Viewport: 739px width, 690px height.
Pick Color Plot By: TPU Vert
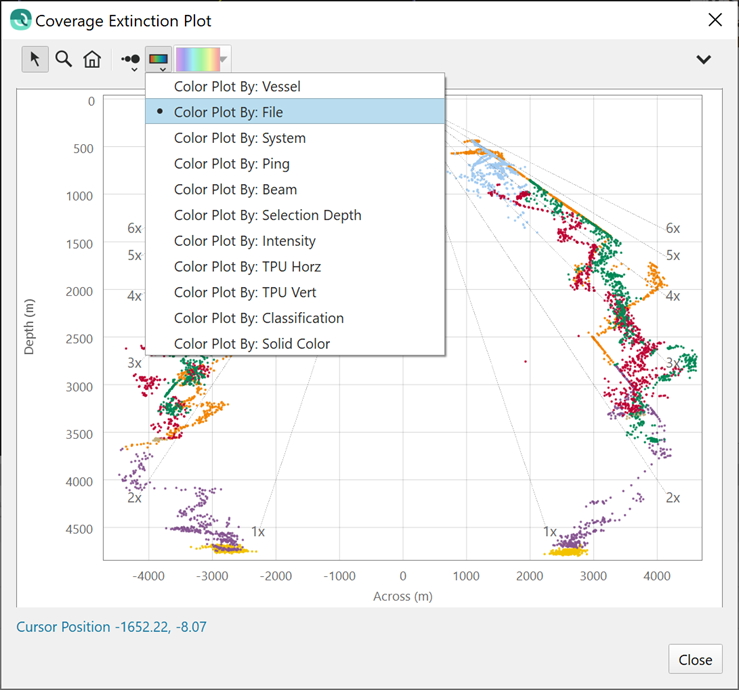(245, 292)
